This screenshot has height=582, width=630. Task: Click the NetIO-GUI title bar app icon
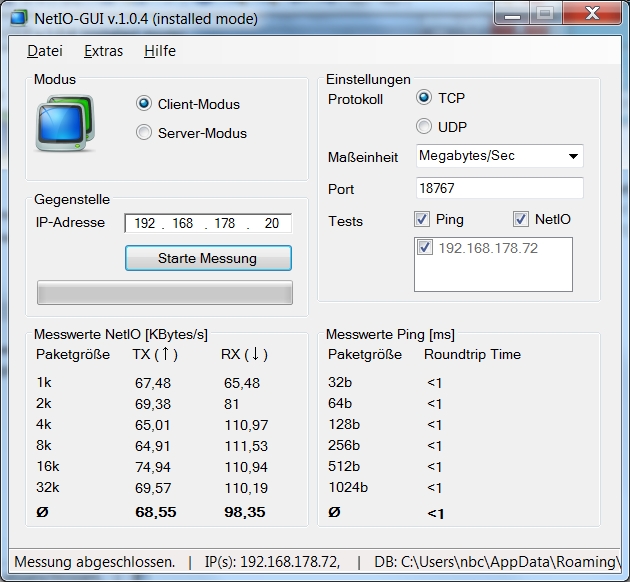point(18,18)
